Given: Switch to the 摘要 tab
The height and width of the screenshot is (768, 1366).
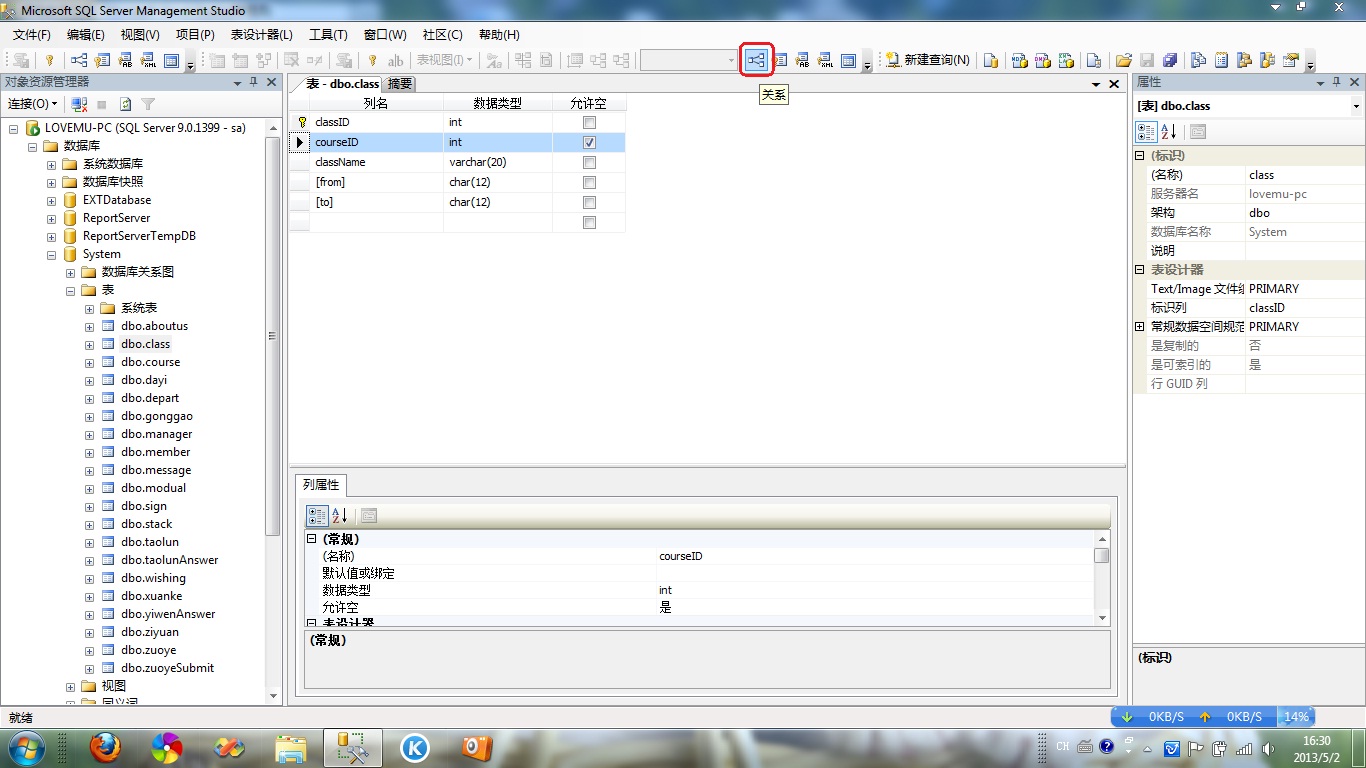Looking at the screenshot, I should (399, 84).
